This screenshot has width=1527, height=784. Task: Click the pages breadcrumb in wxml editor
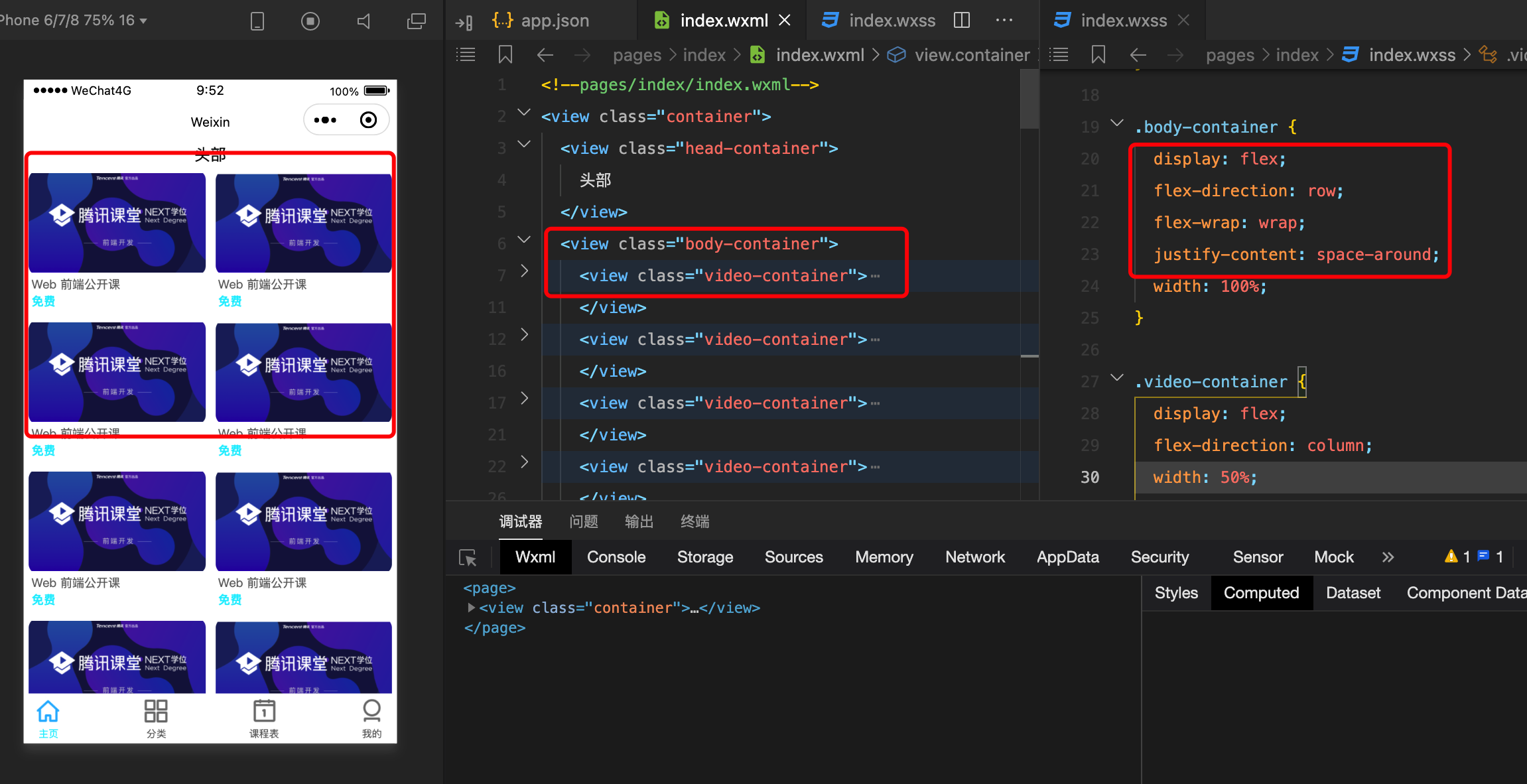tap(637, 55)
